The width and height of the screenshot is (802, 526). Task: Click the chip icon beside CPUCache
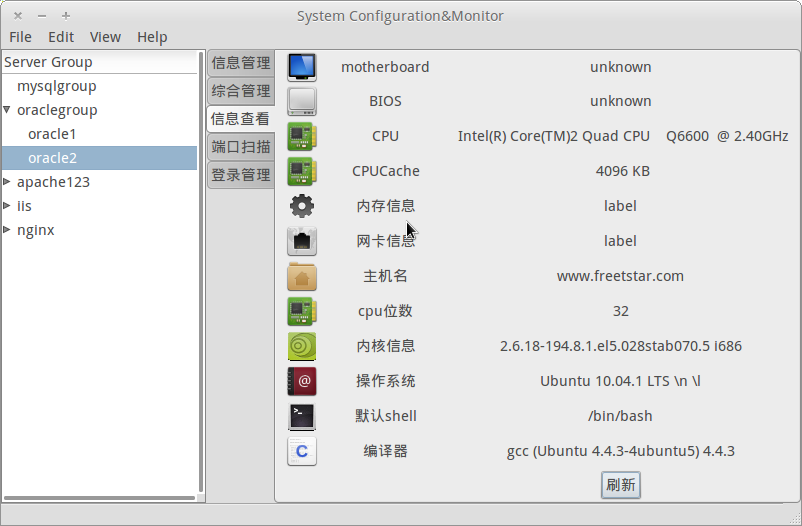point(302,171)
